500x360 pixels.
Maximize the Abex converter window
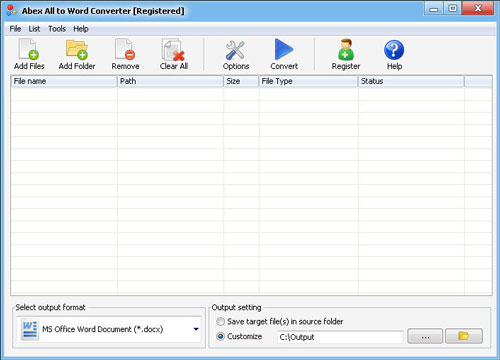[452, 9]
